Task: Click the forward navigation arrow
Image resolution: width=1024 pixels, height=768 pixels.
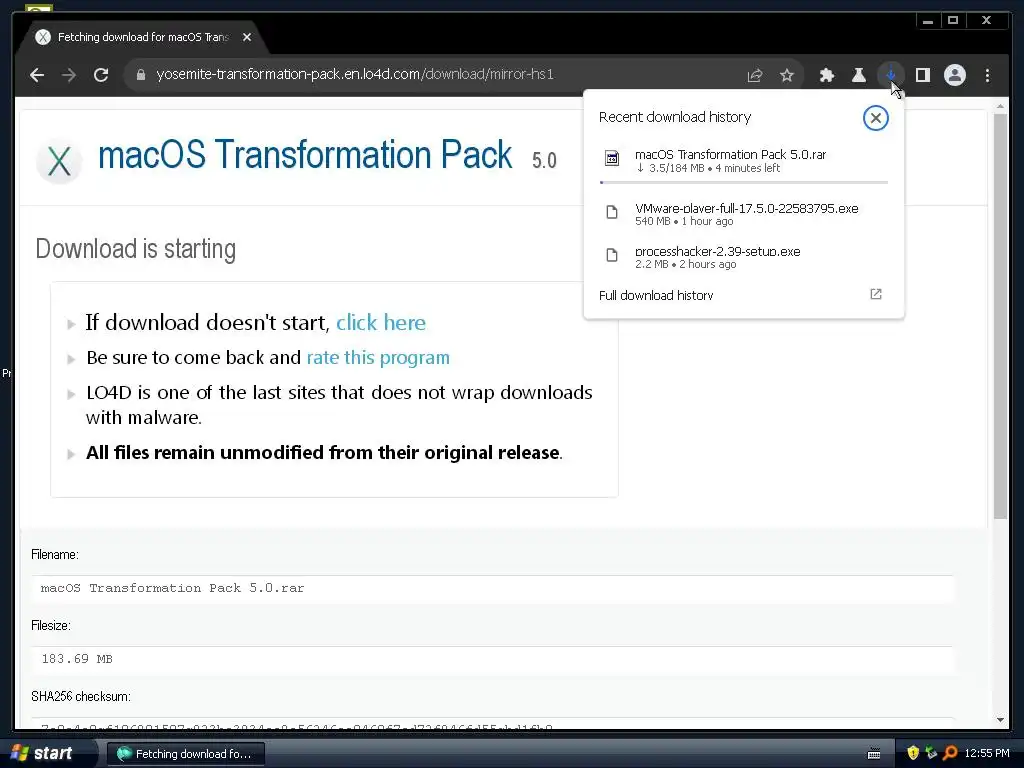Action: tap(69, 75)
